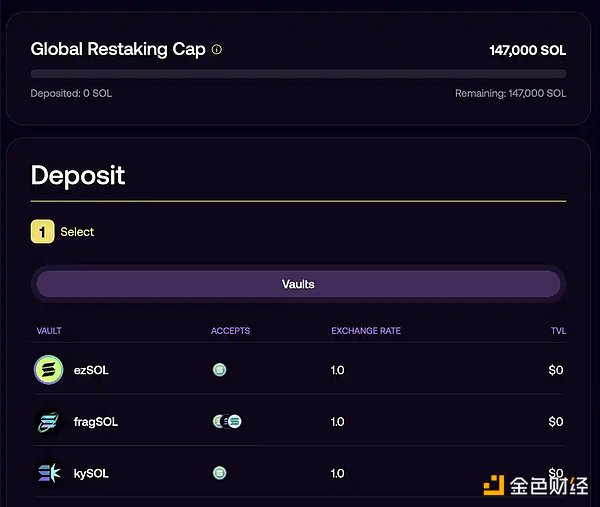Screen dimensions: 600x507
Task: Click the info icon beside Global Restaking Cap
Action: tap(217, 49)
